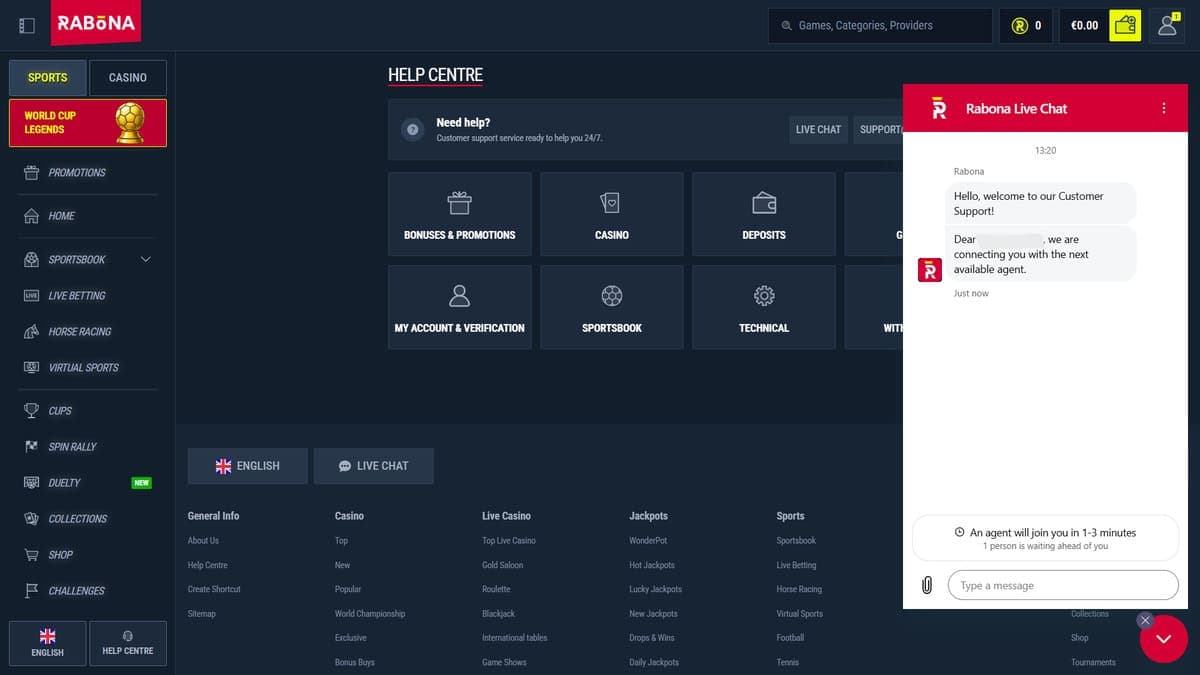Click the Live Betting icon

(31, 296)
